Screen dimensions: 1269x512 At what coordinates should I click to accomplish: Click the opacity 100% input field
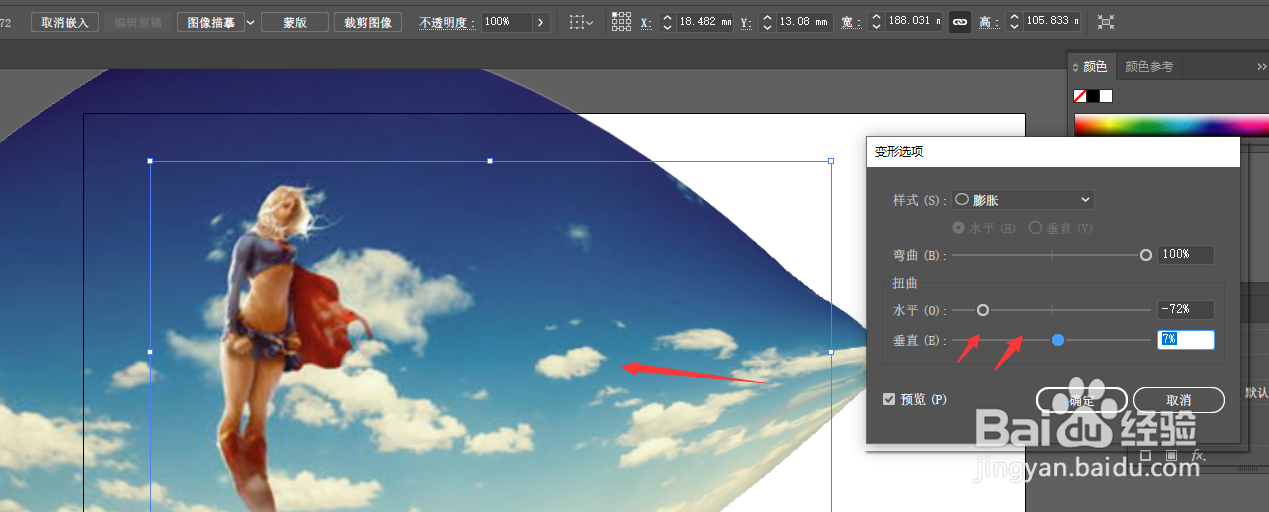coord(505,22)
